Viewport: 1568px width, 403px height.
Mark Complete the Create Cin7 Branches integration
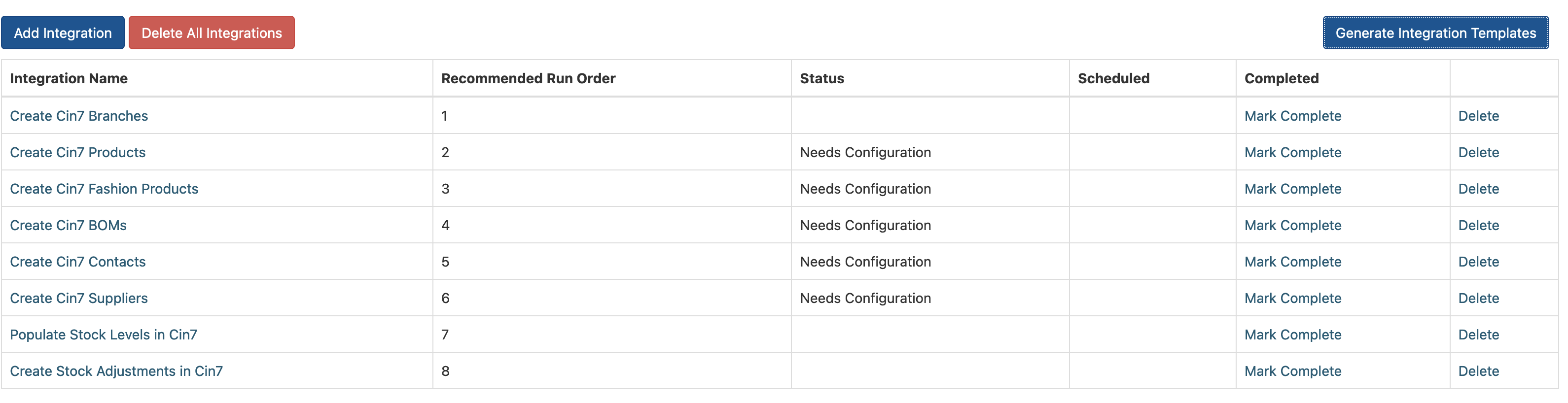pyautogui.click(x=1293, y=115)
